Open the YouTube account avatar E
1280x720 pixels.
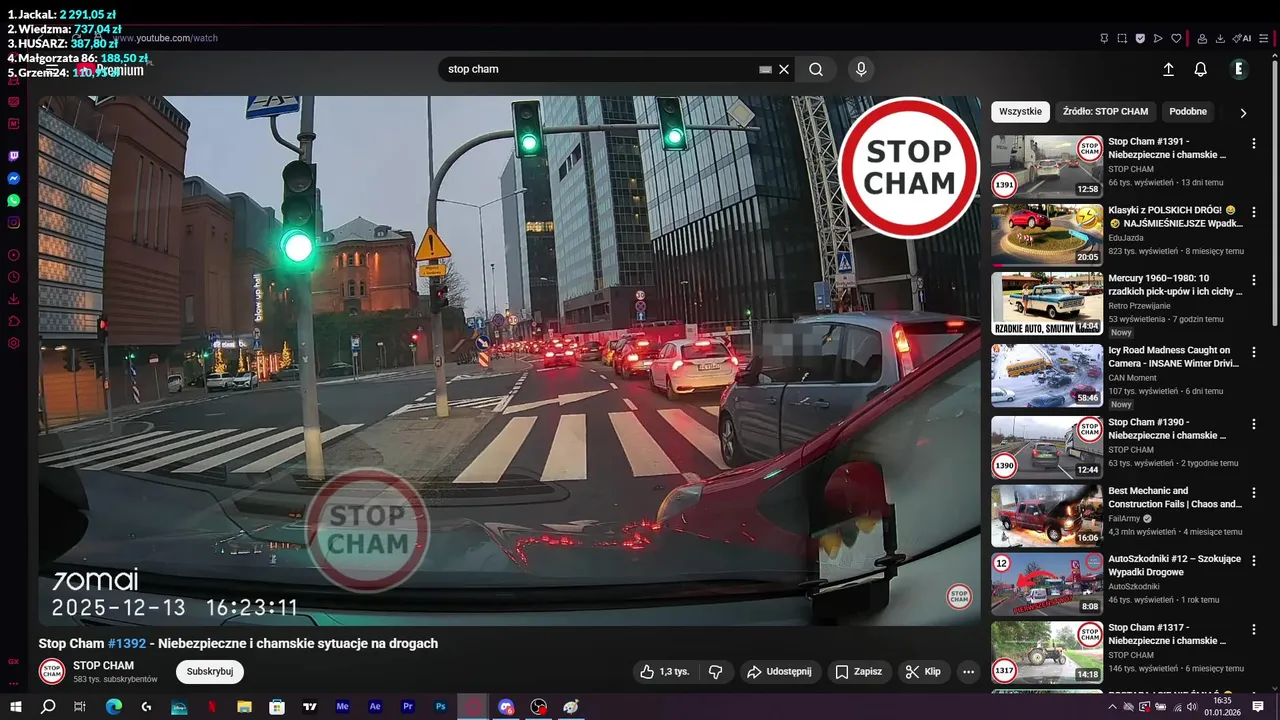(1239, 69)
